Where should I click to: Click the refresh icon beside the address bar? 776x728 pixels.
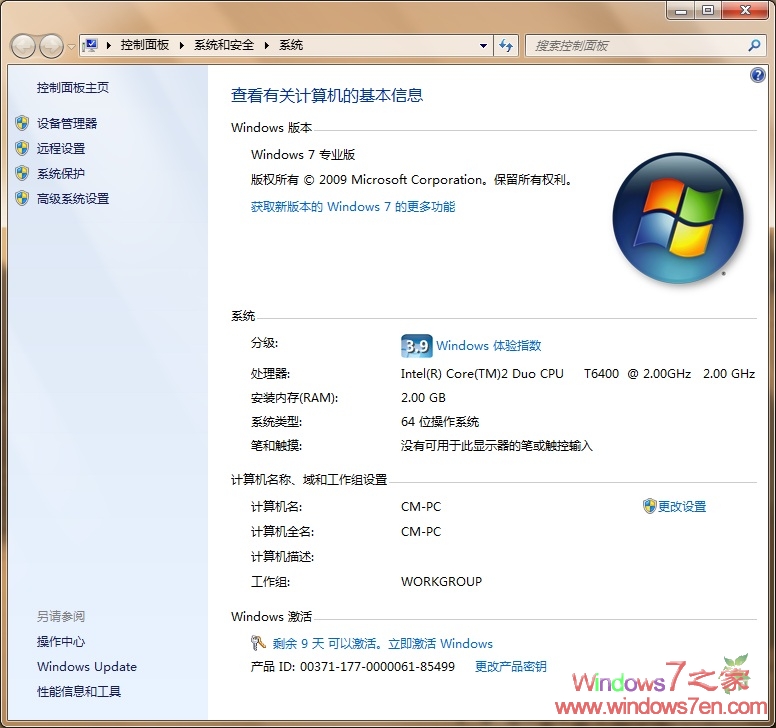coord(506,45)
